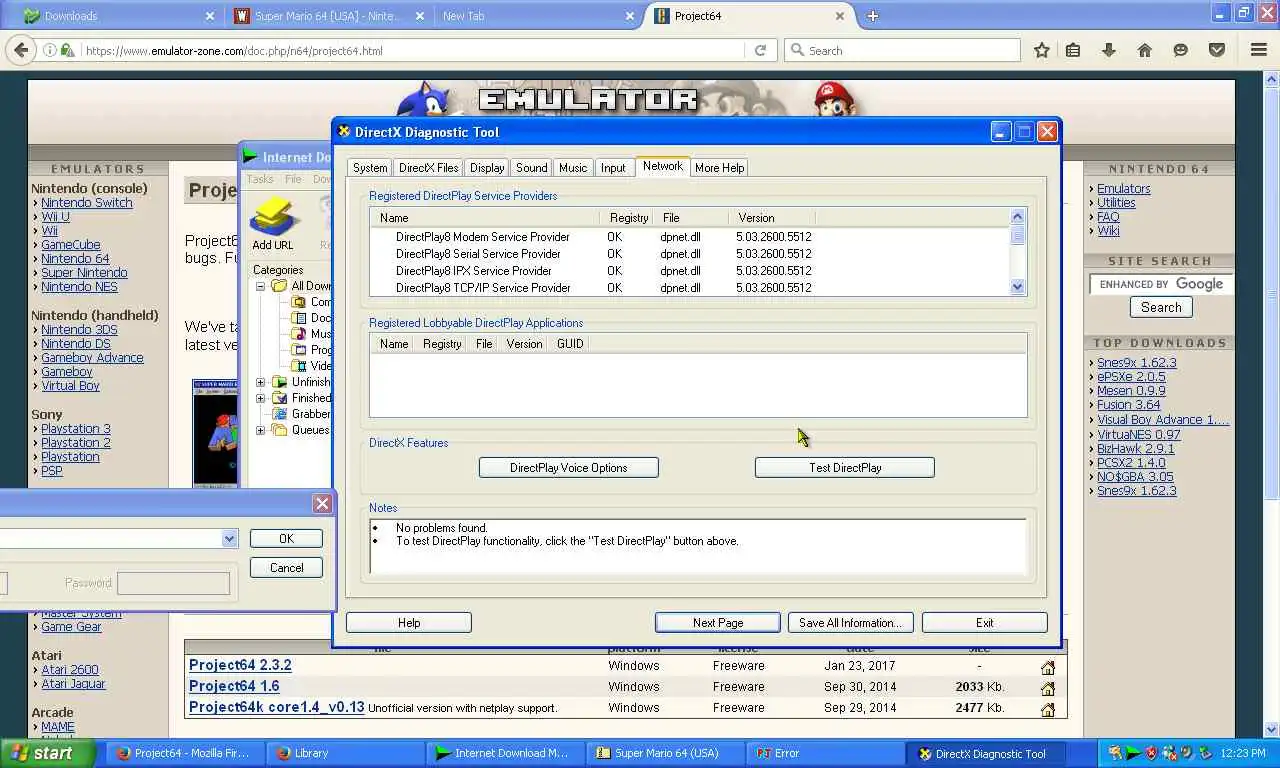Image resolution: width=1280 pixels, height=768 pixels.
Task: Switch to the Music tab
Action: (x=573, y=168)
